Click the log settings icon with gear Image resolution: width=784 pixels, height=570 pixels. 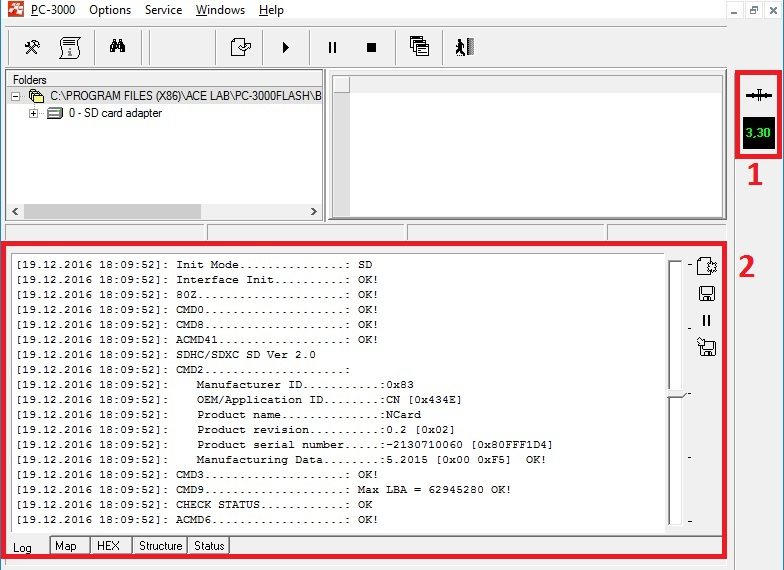(x=706, y=266)
